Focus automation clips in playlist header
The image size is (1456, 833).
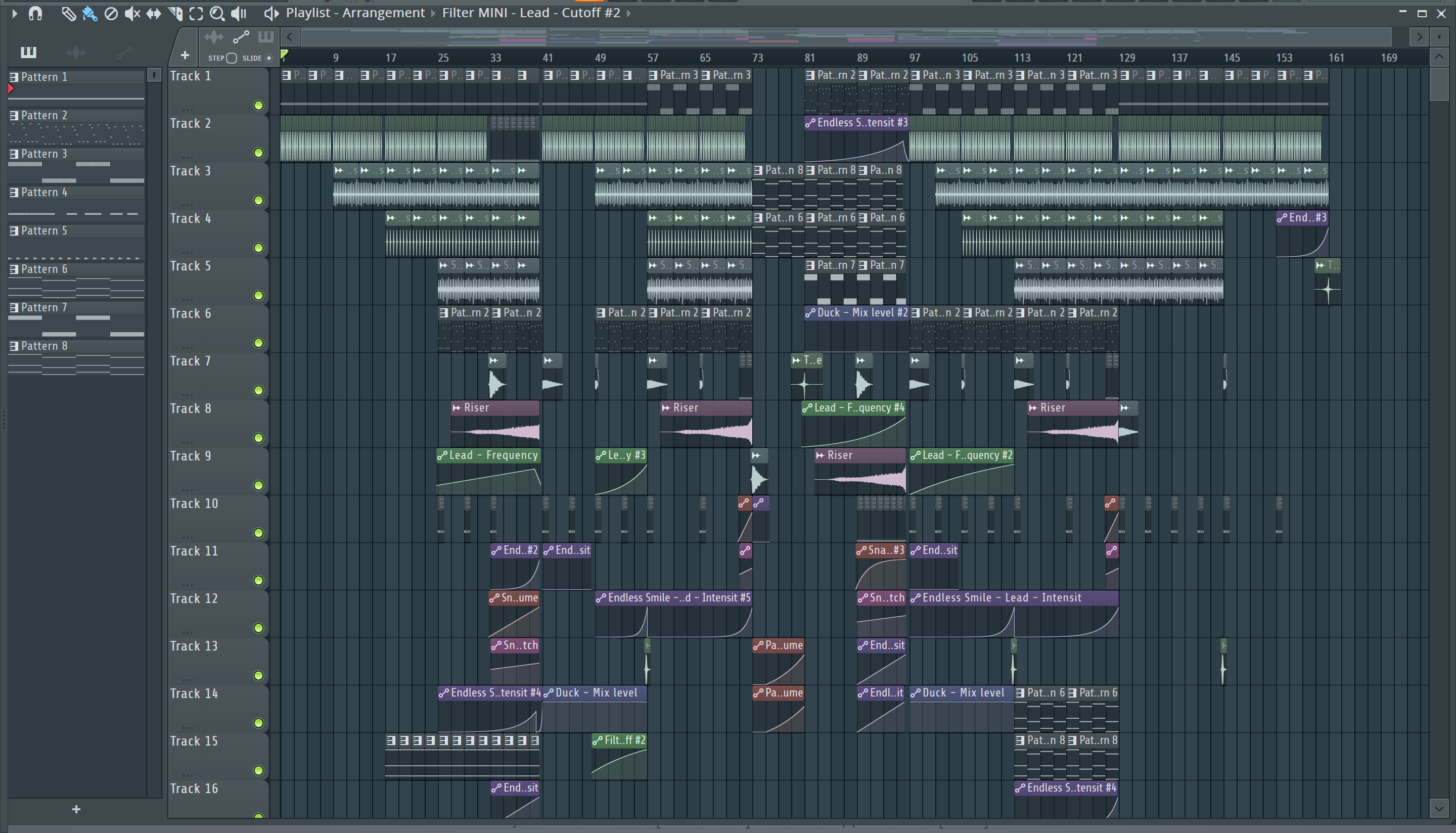tap(241, 37)
